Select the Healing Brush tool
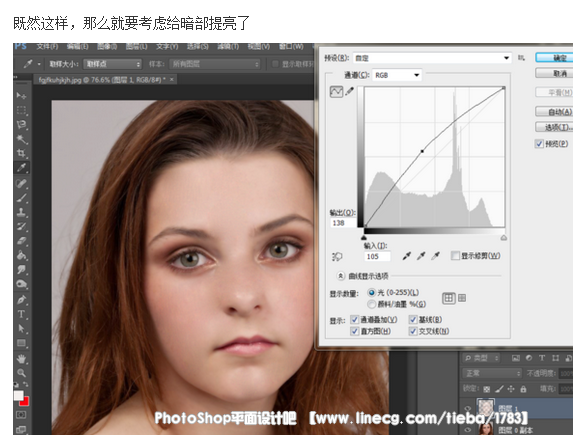The width and height of the screenshot is (578, 435). point(21,183)
